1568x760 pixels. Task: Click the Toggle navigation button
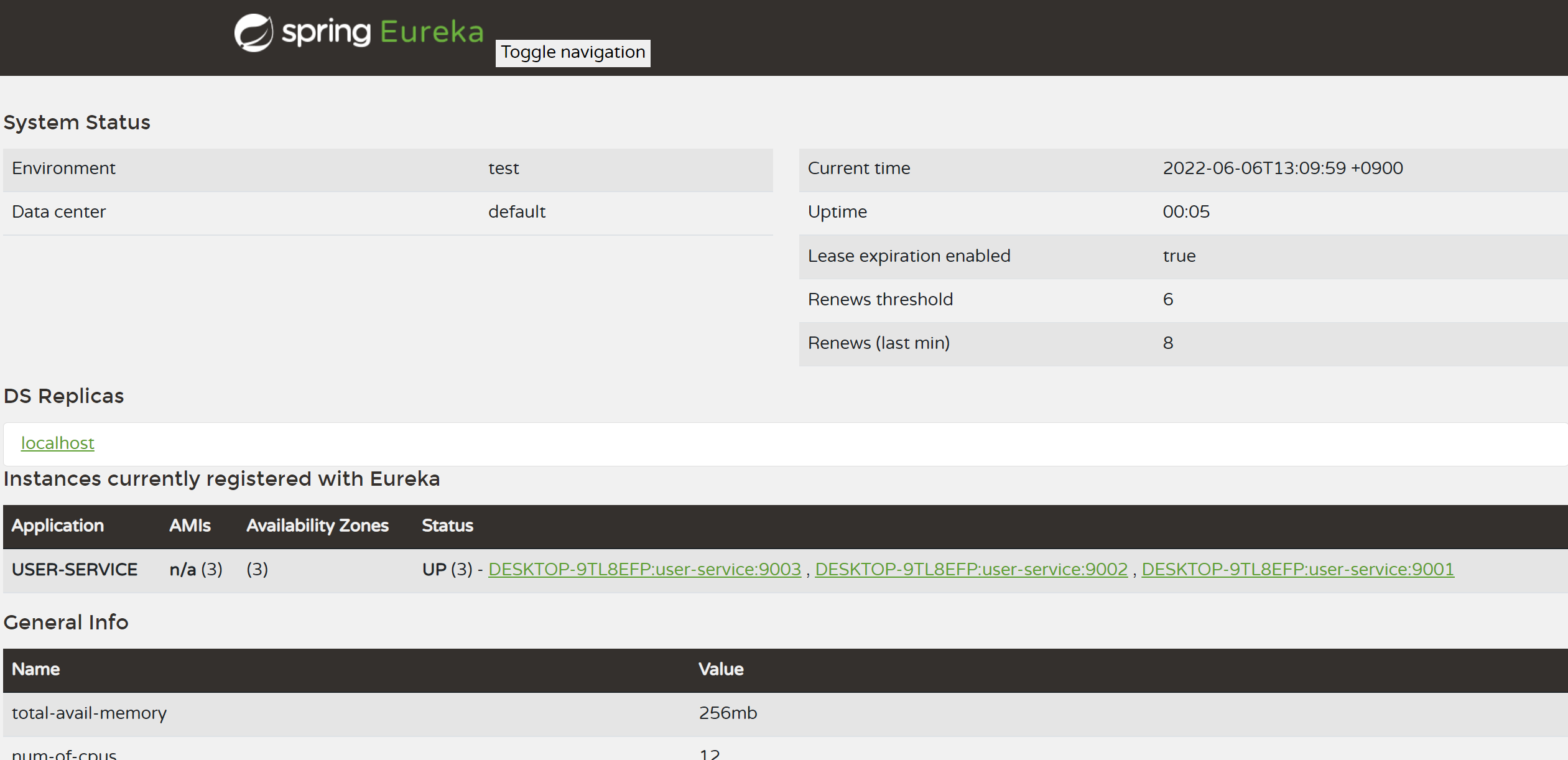573,53
